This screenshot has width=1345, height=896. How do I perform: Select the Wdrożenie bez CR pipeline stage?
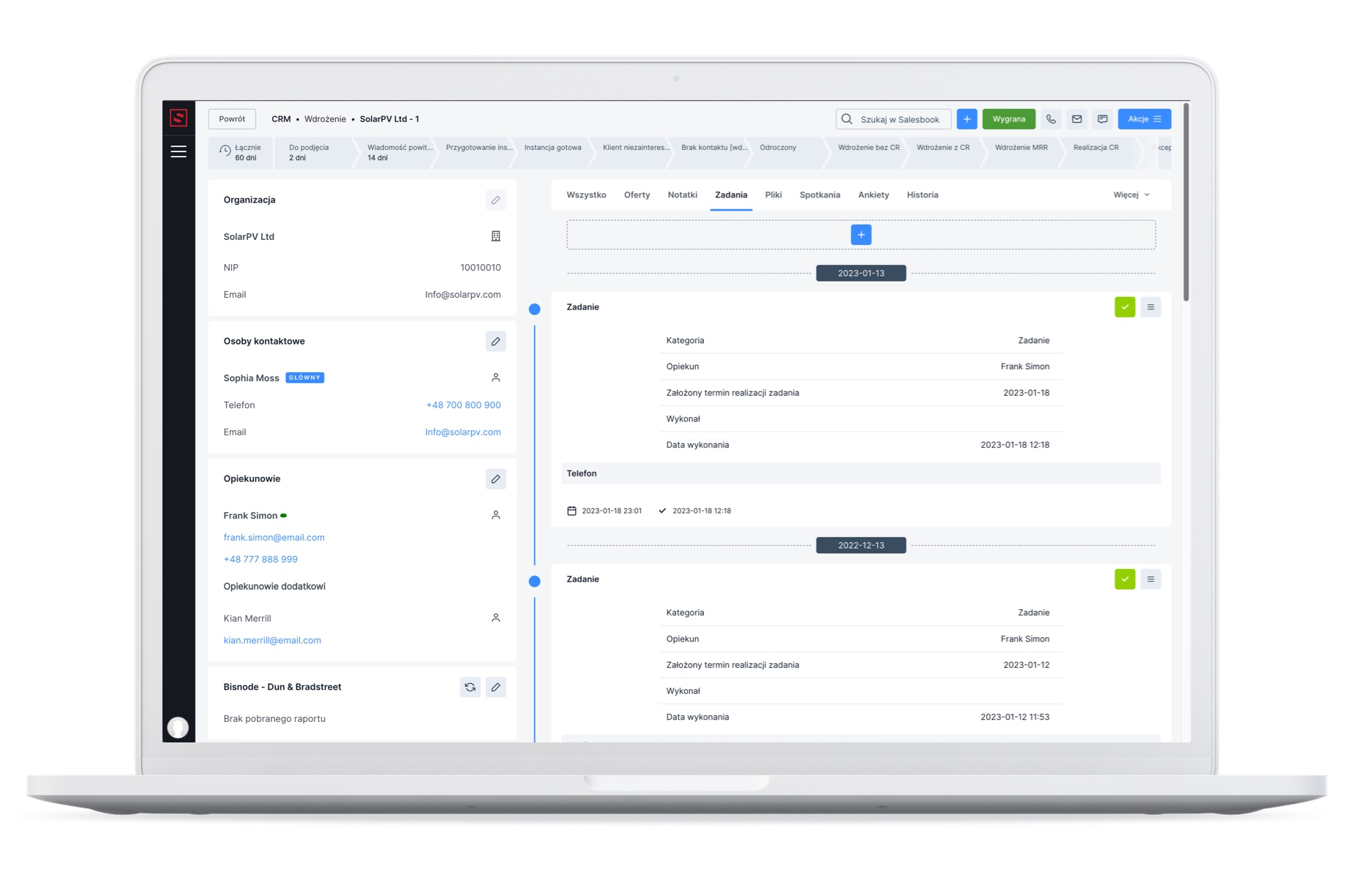tap(869, 152)
